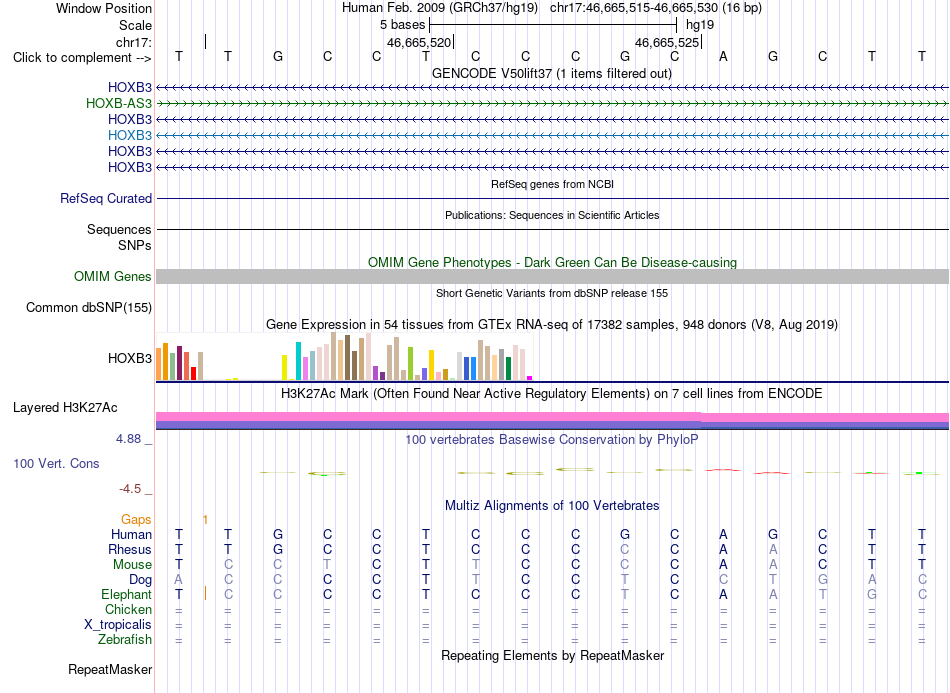
Task: Select the Chicken species label
Action: tap(128, 609)
